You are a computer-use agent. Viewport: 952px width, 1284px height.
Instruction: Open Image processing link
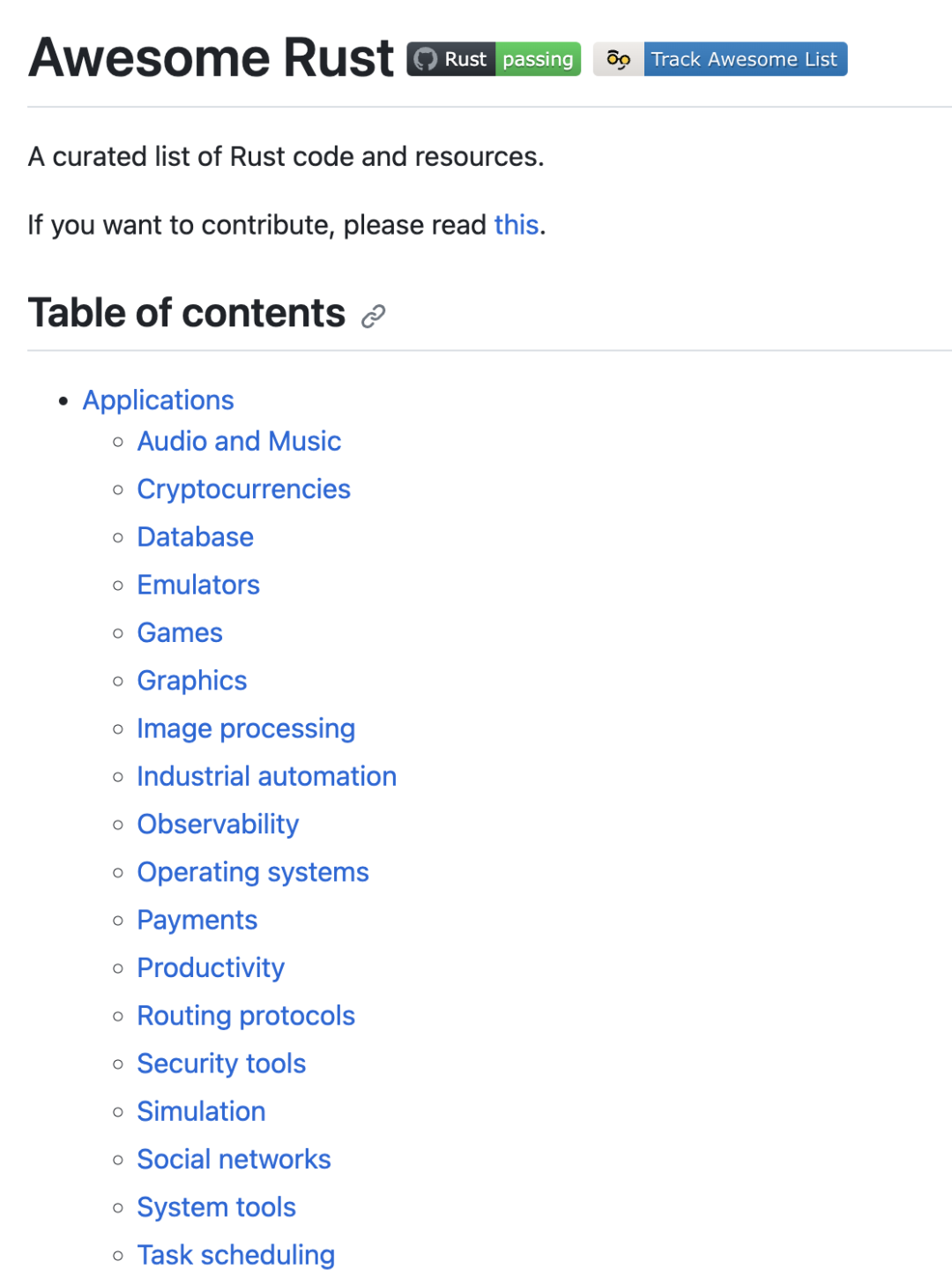(x=246, y=728)
